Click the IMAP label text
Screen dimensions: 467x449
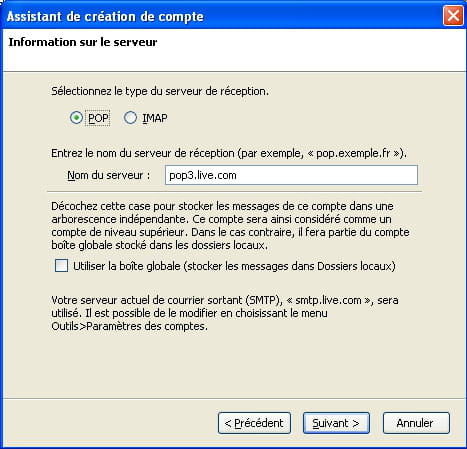point(155,118)
